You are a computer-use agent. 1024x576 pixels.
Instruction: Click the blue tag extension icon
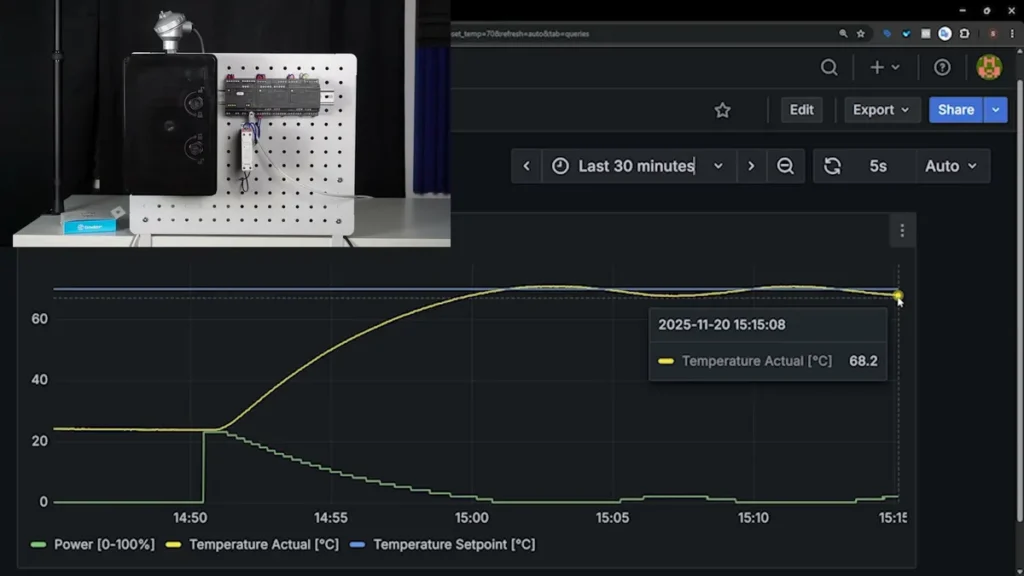tap(887, 34)
